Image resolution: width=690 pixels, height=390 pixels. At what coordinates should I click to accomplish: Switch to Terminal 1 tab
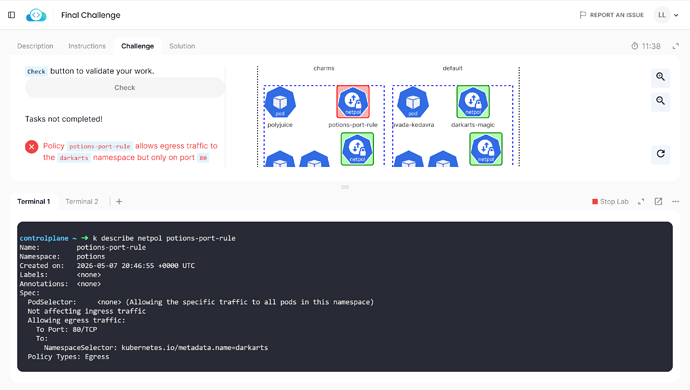pos(34,202)
